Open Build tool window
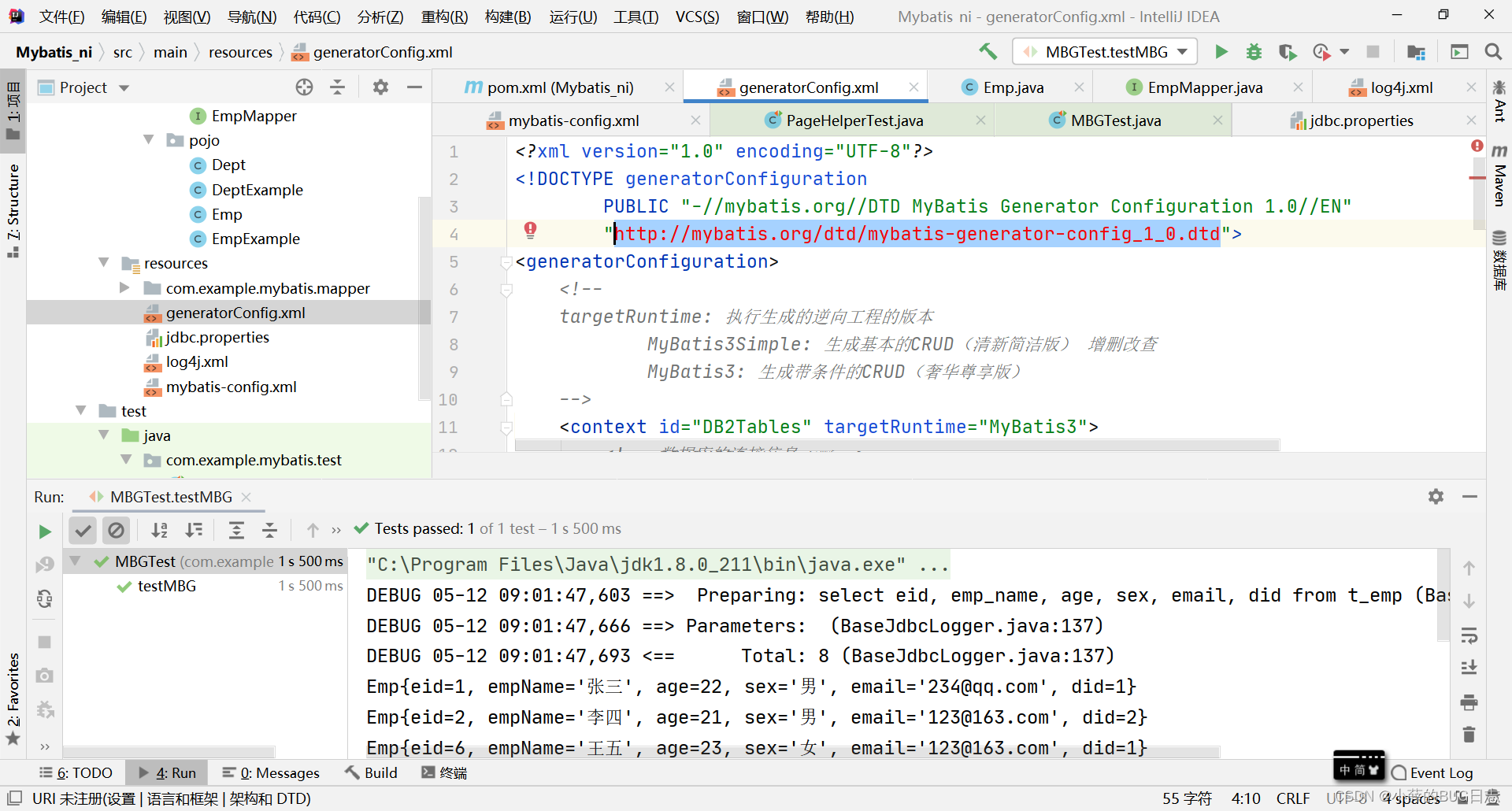Image resolution: width=1512 pixels, height=811 pixels. (x=372, y=772)
